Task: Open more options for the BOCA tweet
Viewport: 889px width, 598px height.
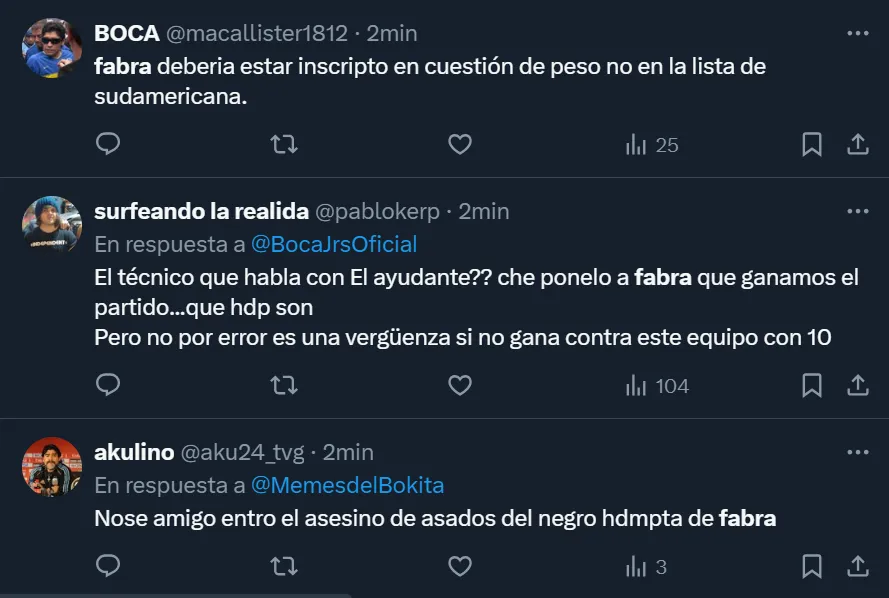Action: (858, 33)
